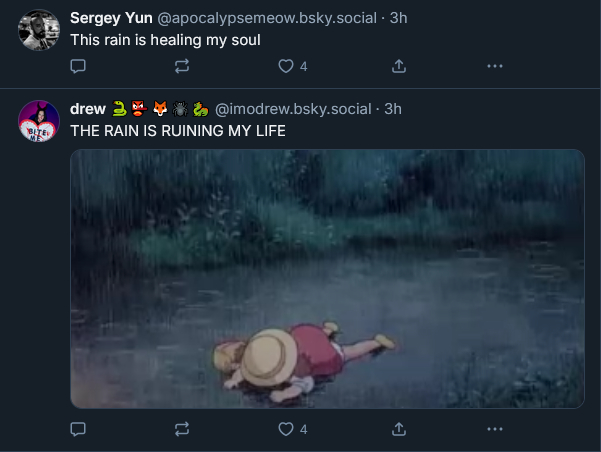
Task: Open Sergey Yun's post 3h timestamp
Action: pos(398,18)
